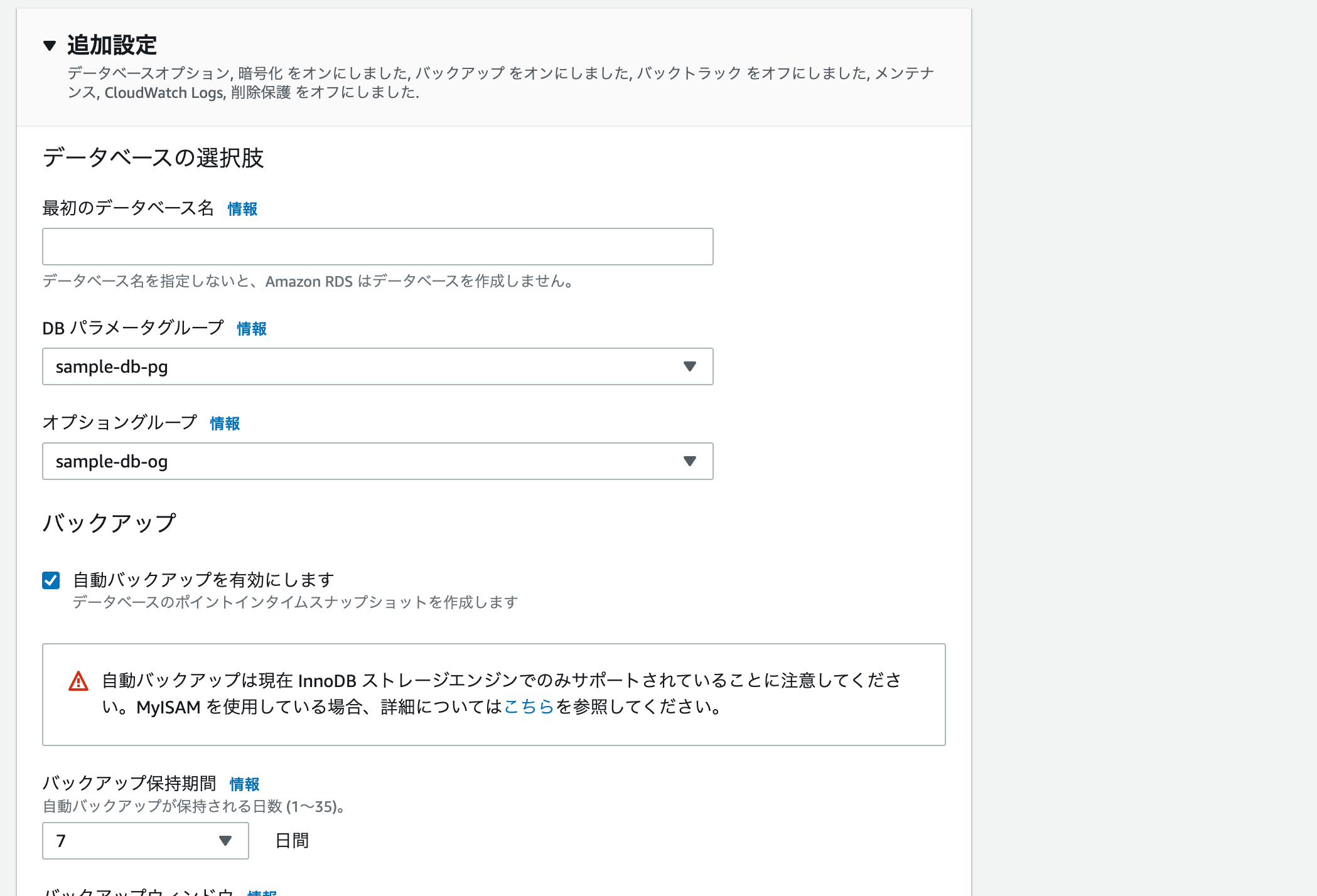The image size is (1317, 896).
Task: Follow the こちら link in the warning
Action: [529, 707]
